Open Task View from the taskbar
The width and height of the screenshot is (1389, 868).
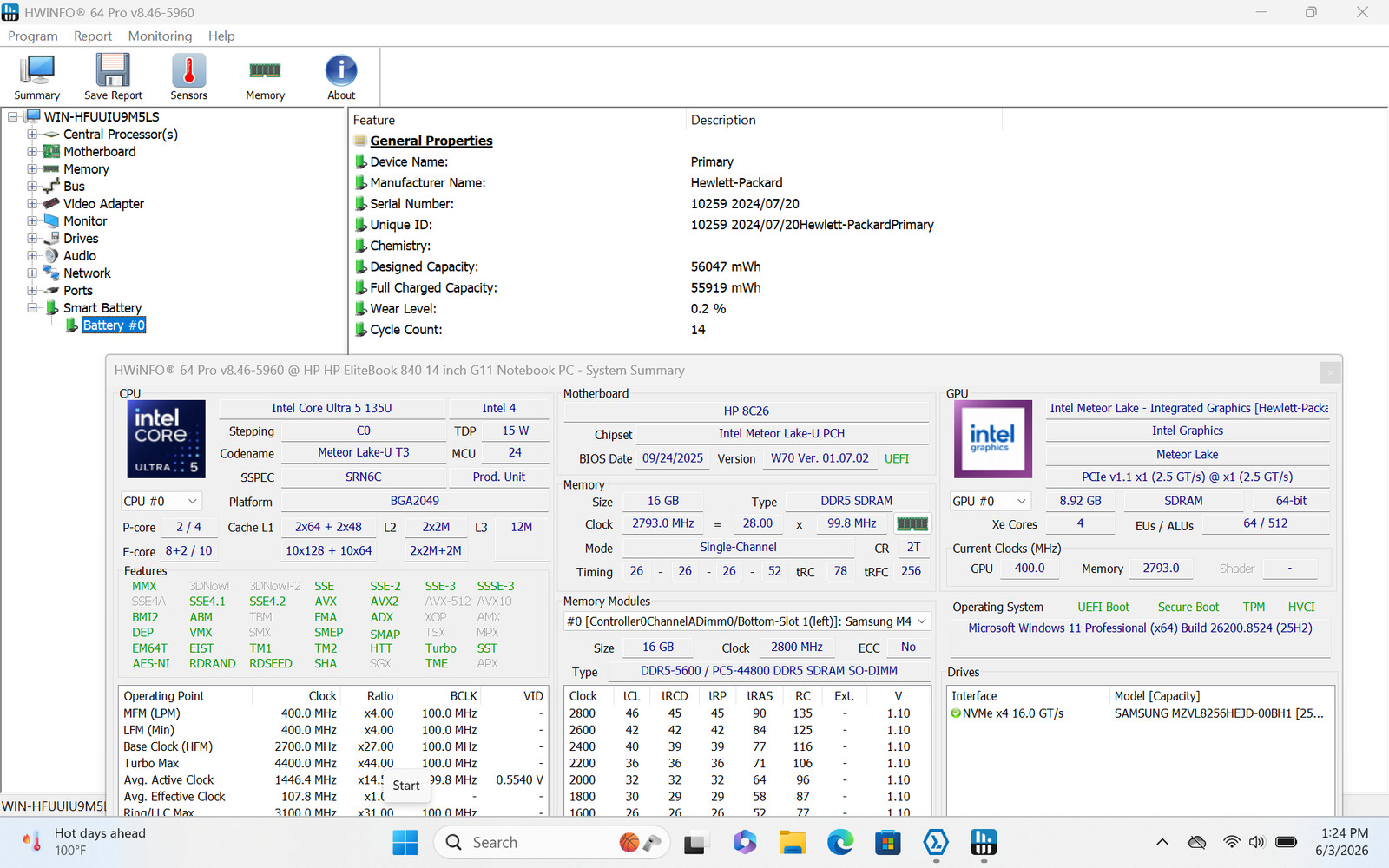click(x=694, y=843)
